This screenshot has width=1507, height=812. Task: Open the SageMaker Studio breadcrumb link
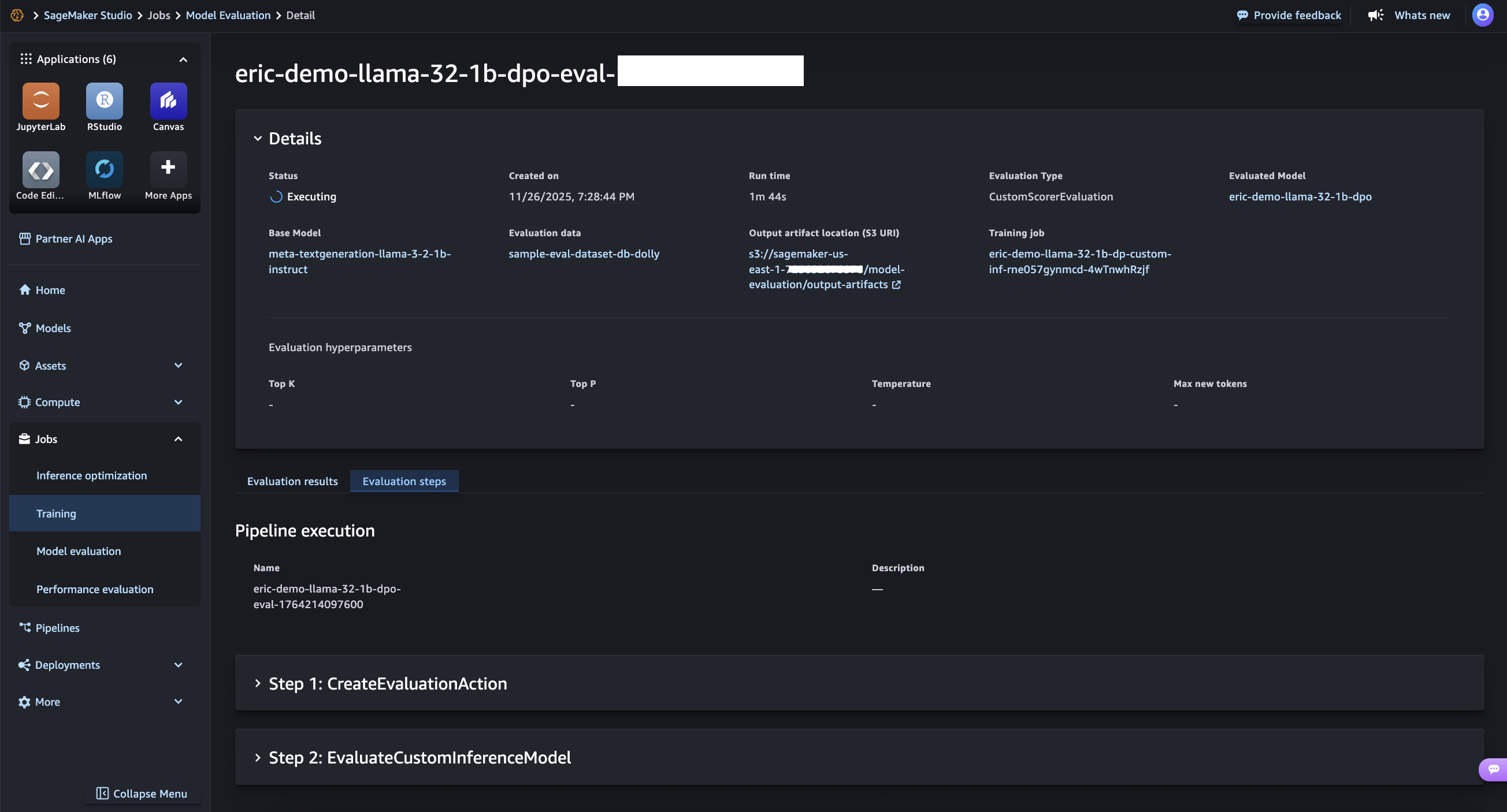(88, 15)
